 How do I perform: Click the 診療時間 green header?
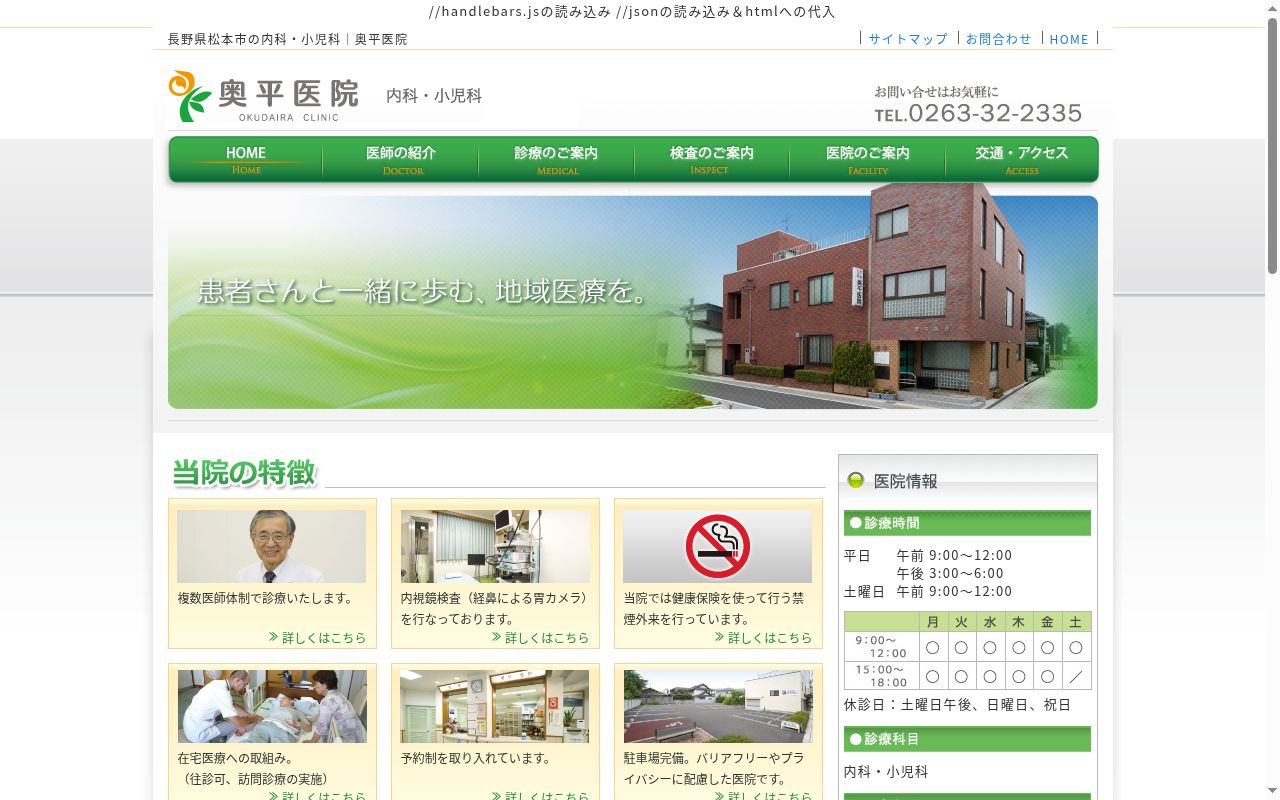tap(967, 523)
